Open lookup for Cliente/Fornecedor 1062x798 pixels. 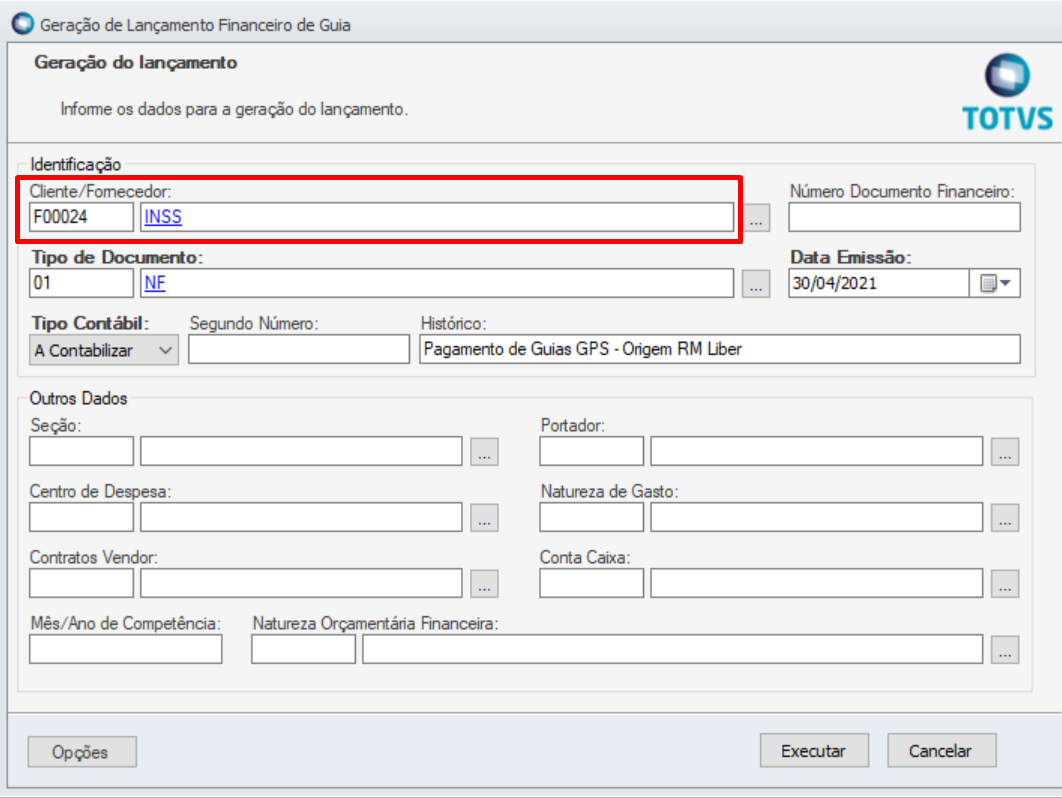pyautogui.click(x=757, y=218)
